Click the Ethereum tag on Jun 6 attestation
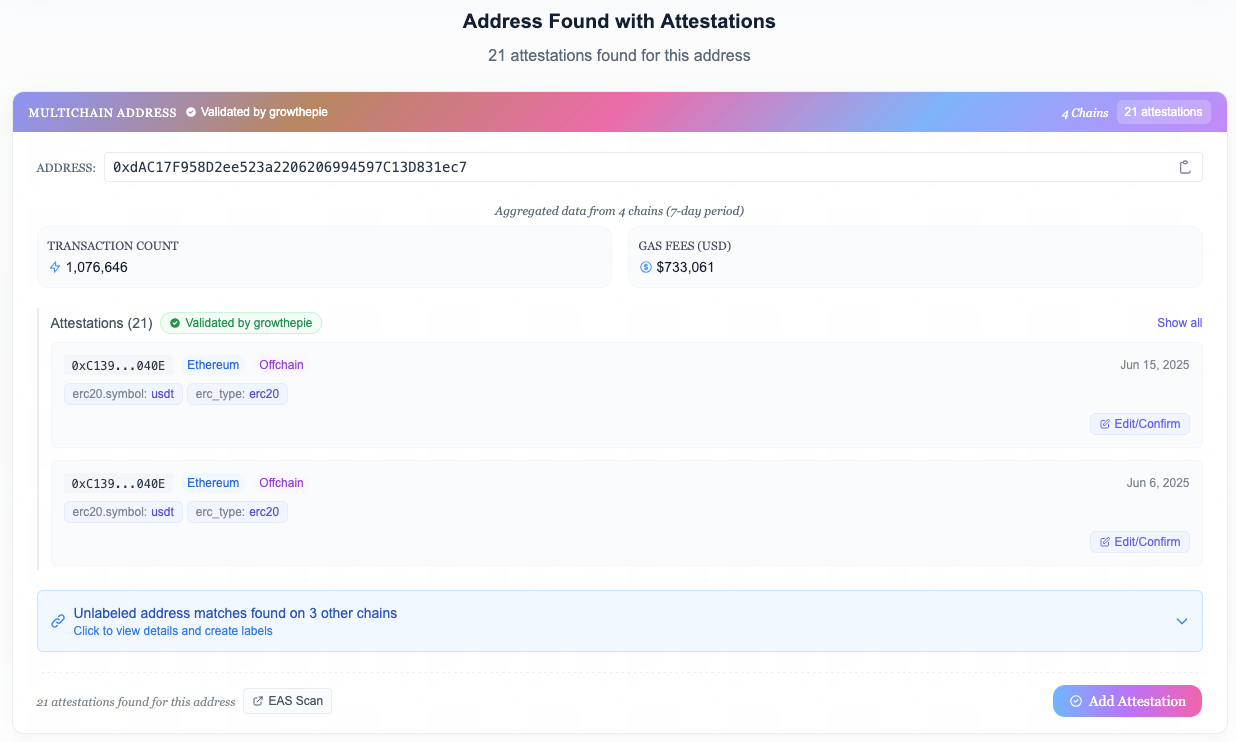 [213, 483]
